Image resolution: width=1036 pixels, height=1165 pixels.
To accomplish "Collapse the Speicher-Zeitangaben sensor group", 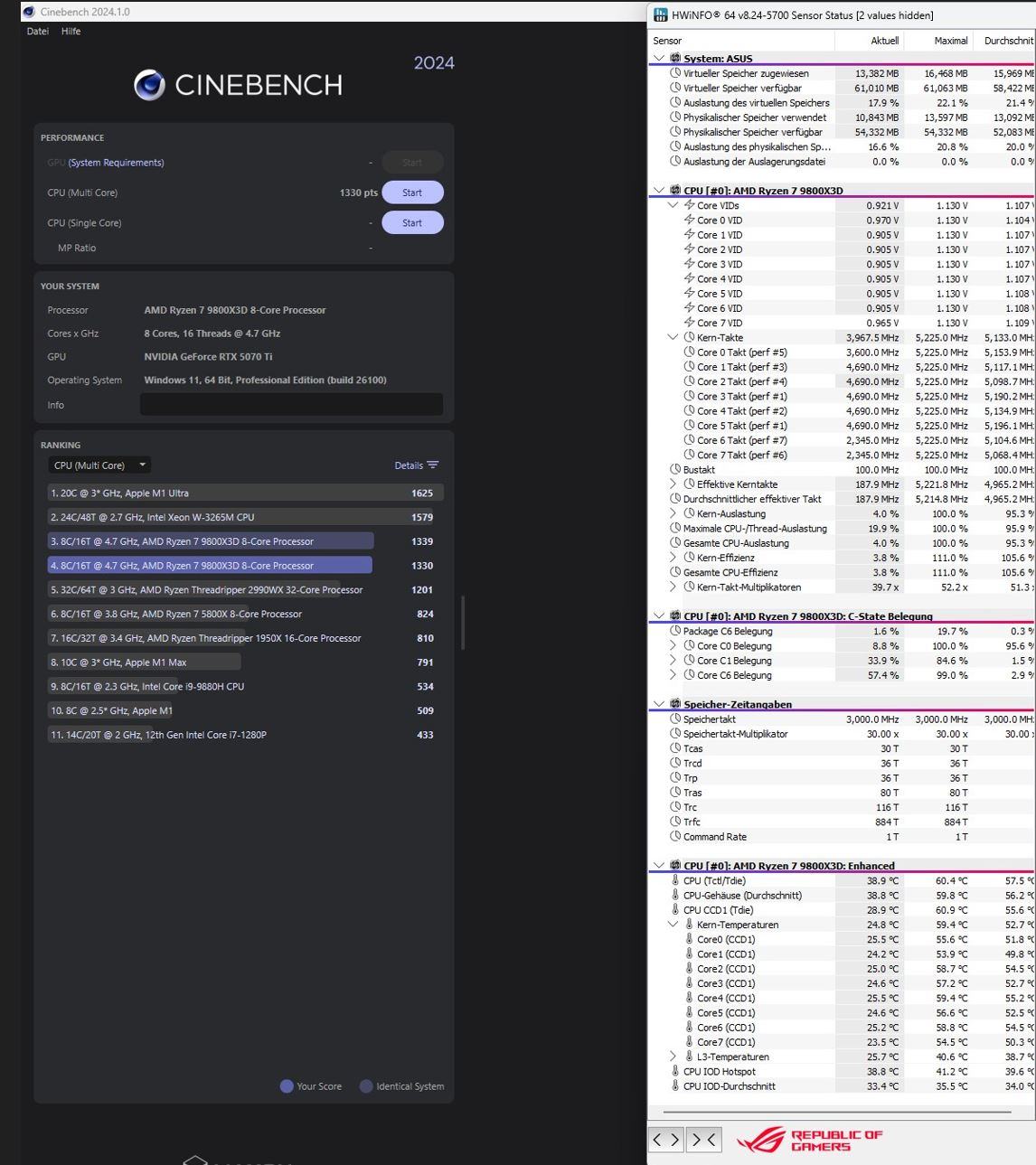I will click(659, 704).
